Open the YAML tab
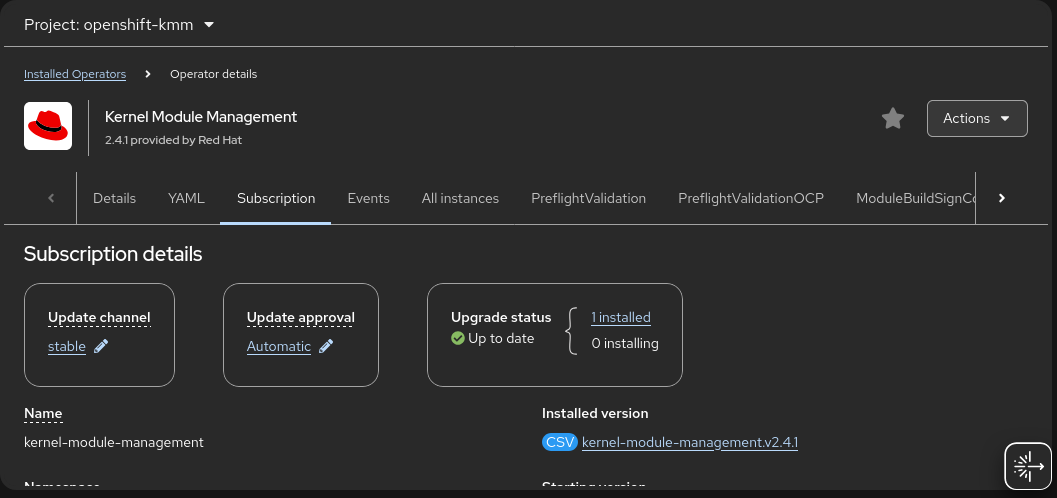The width and height of the screenshot is (1057, 498). pyautogui.click(x=186, y=198)
